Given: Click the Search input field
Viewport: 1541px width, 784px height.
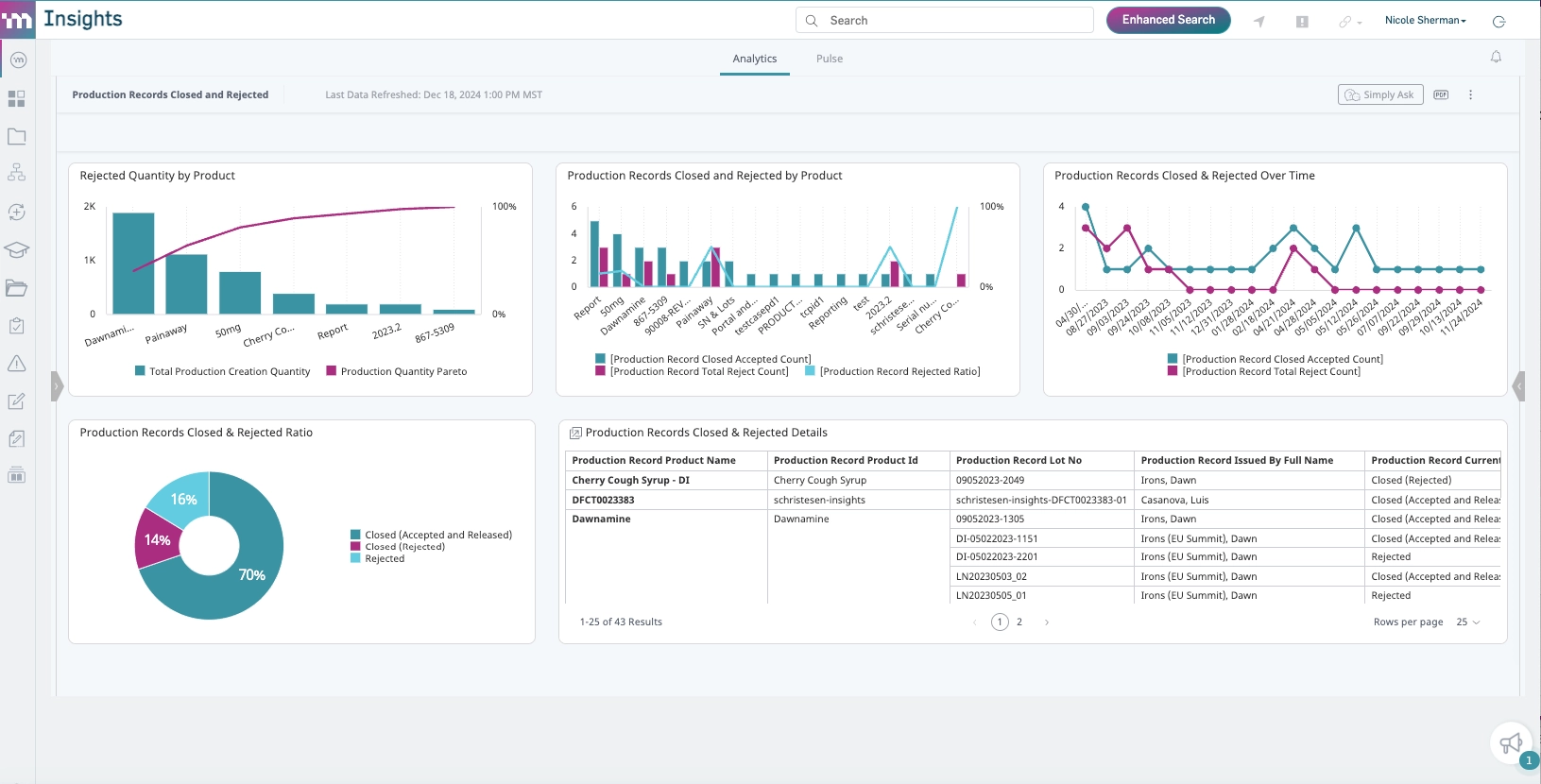Looking at the screenshot, I should coord(945,20).
